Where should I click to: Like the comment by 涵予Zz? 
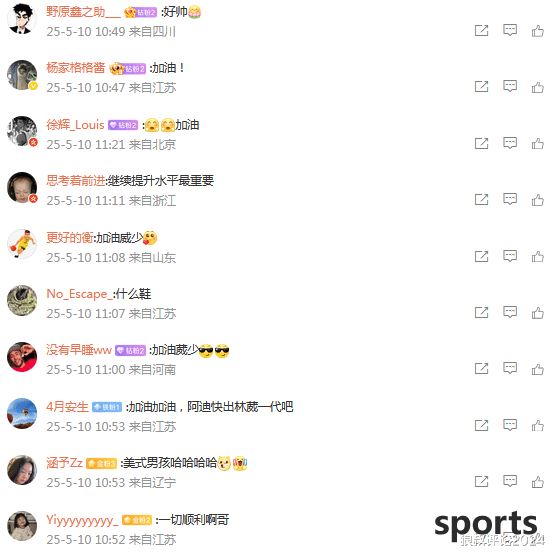click(537, 482)
